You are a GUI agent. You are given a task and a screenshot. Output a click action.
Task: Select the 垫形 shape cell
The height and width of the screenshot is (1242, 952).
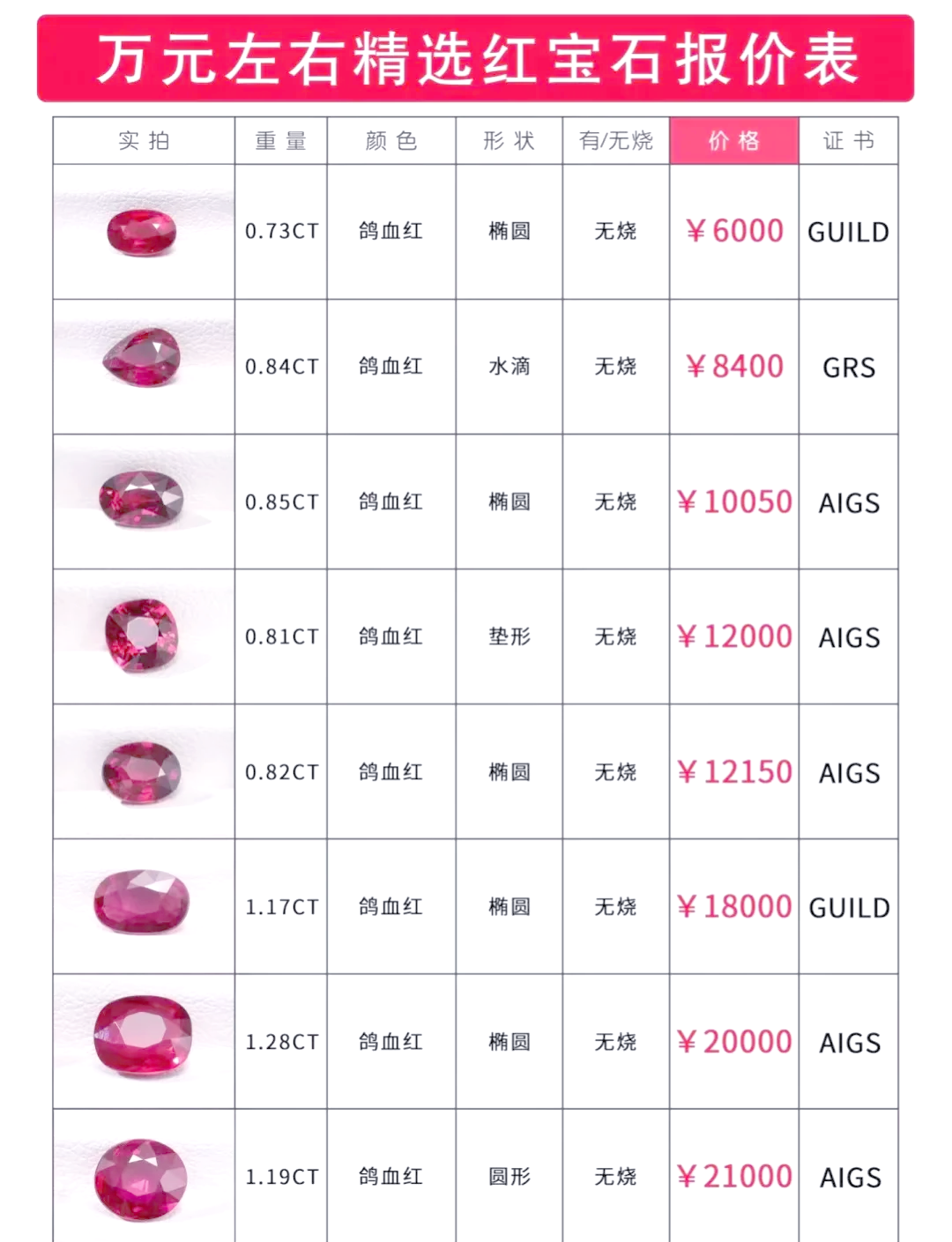tap(509, 636)
